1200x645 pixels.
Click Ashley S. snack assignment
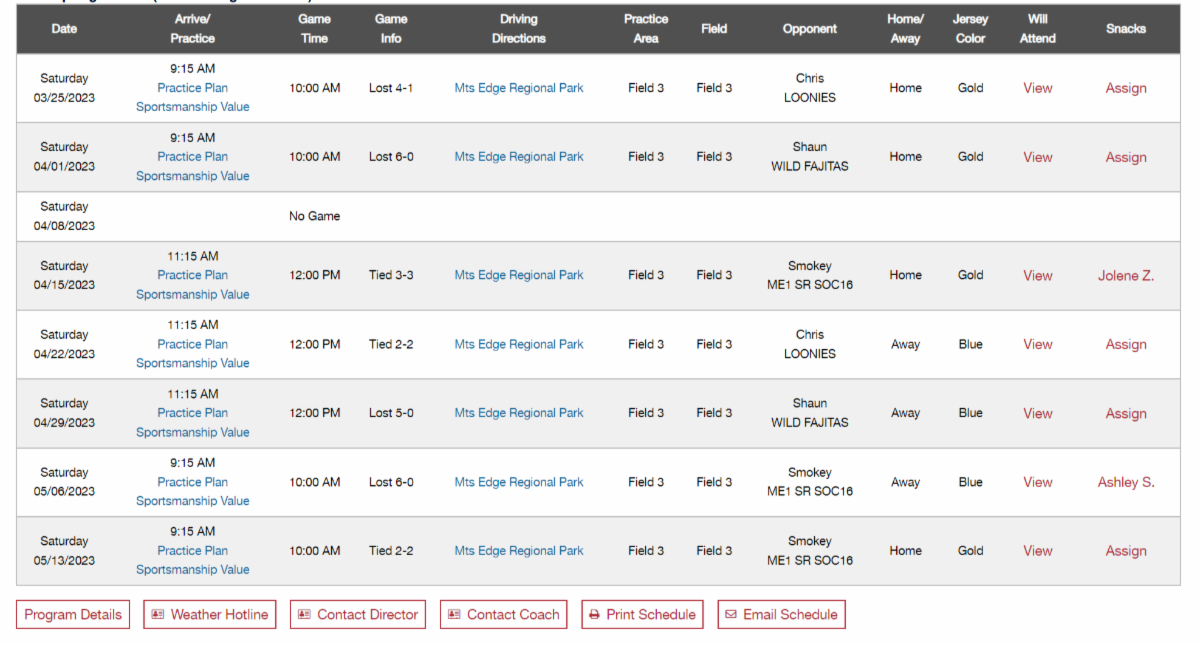point(1126,482)
